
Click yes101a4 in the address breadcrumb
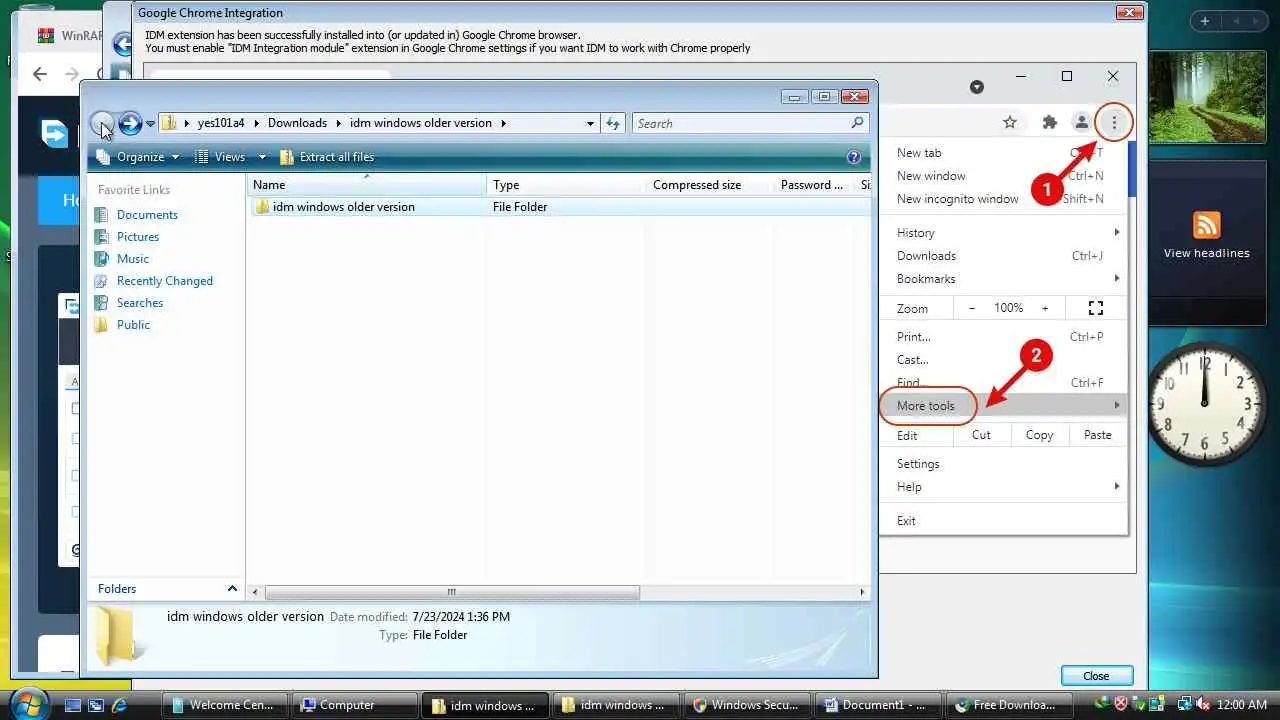point(221,123)
